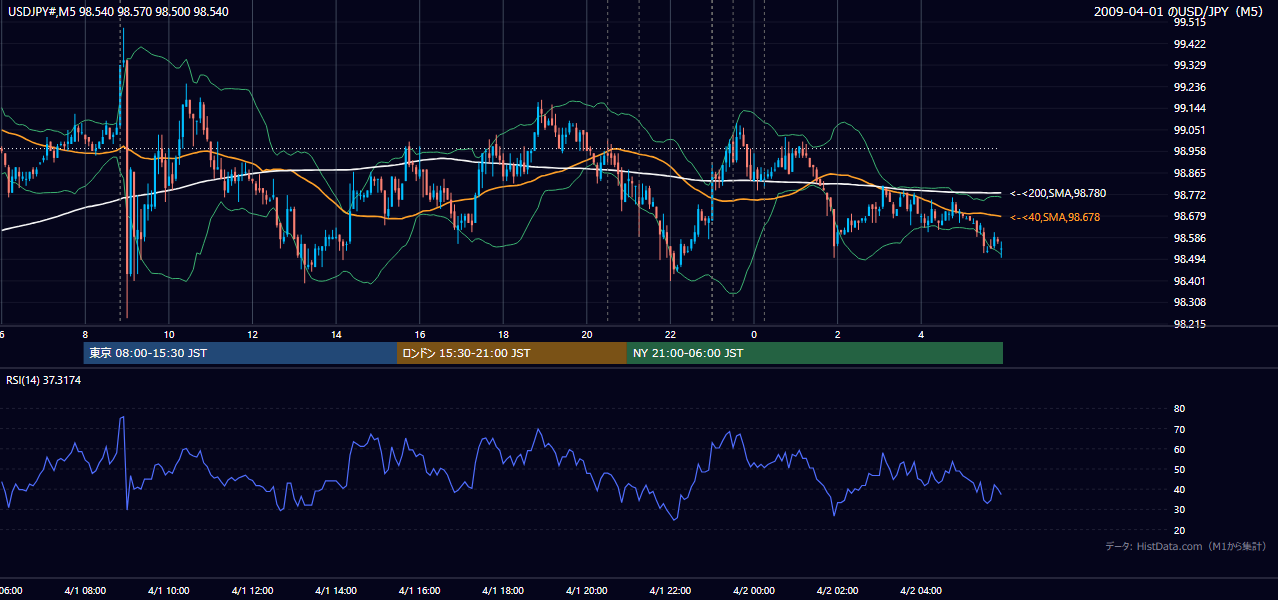Click the 98.772 price axis label
Screen dimensions: 1278x600
tap(1189, 195)
